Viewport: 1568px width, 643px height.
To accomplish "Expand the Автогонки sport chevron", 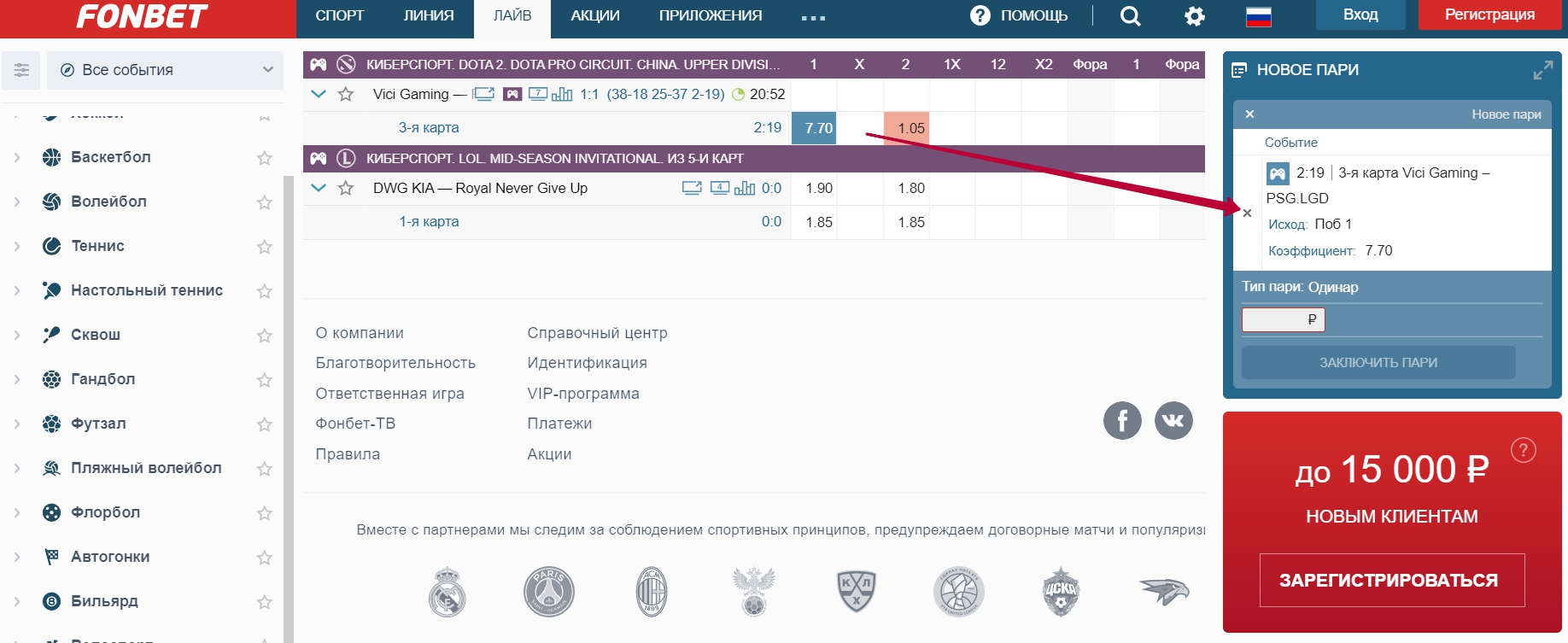I will point(17,557).
